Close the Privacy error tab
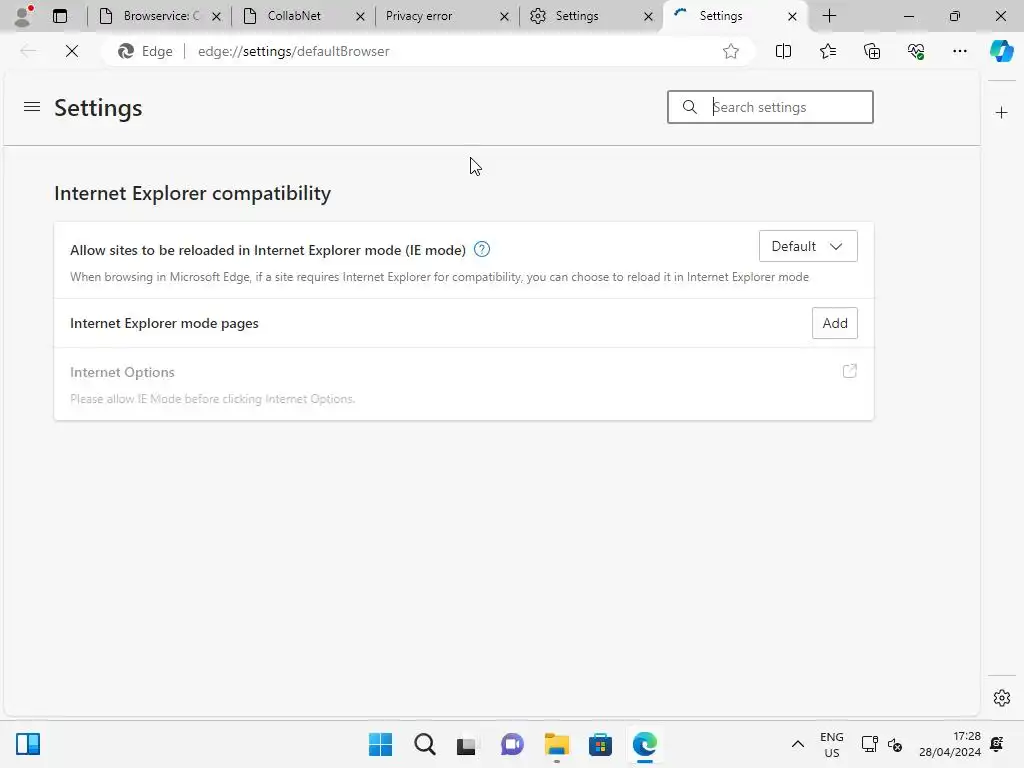Viewport: 1024px width, 768px height. (504, 16)
